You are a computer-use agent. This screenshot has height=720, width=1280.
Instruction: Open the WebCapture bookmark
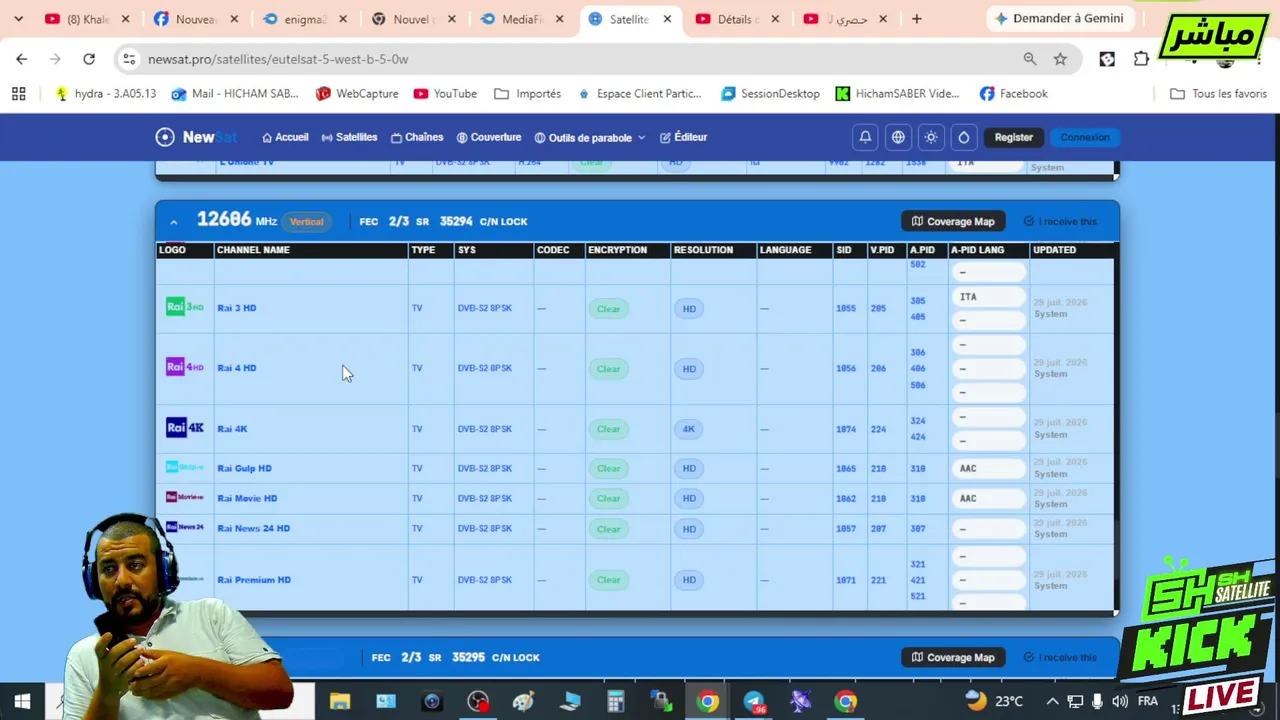[357, 93]
